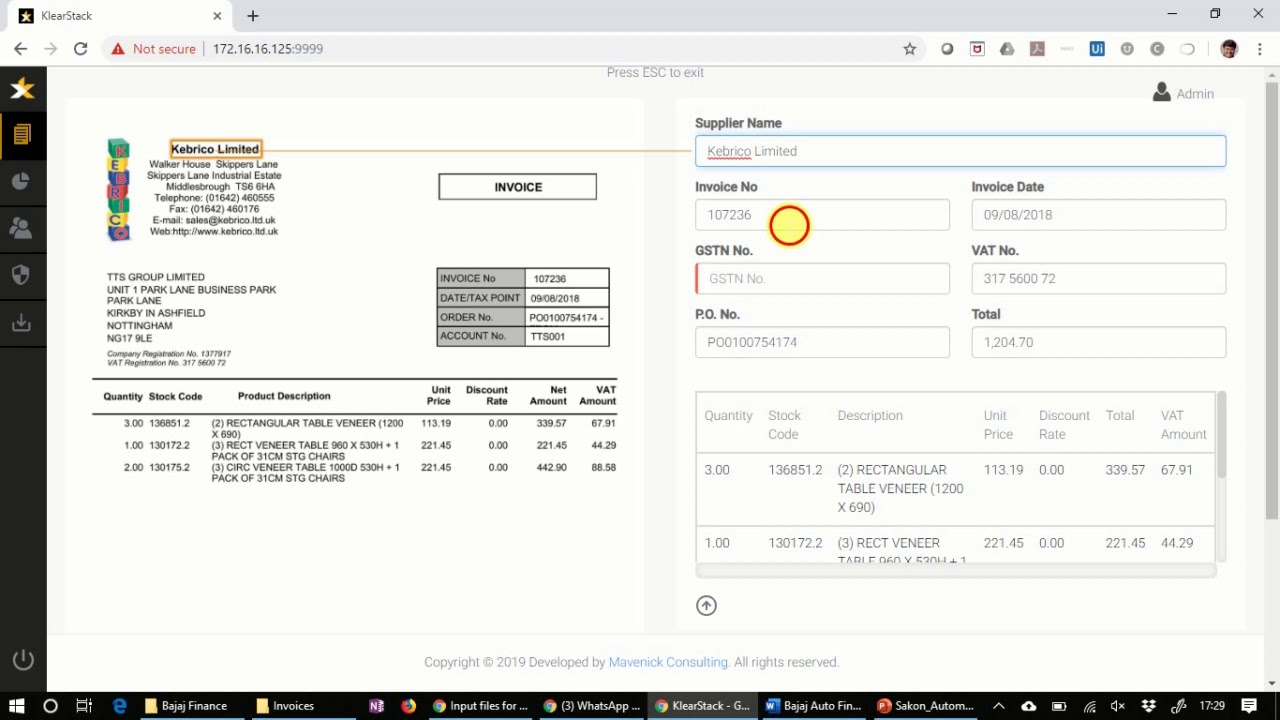Click the Admin user icon
Image resolution: width=1280 pixels, height=720 pixels.
1161,92
